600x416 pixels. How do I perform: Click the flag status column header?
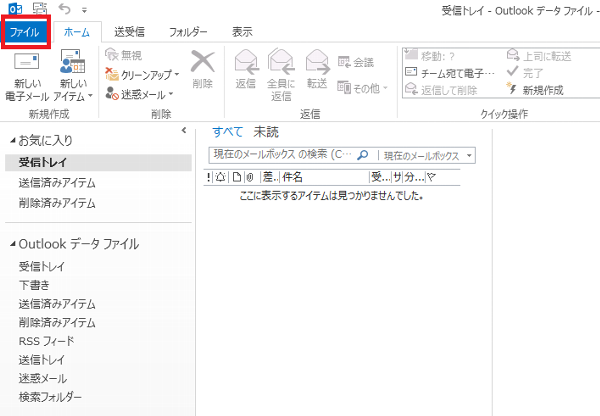[x=432, y=177]
